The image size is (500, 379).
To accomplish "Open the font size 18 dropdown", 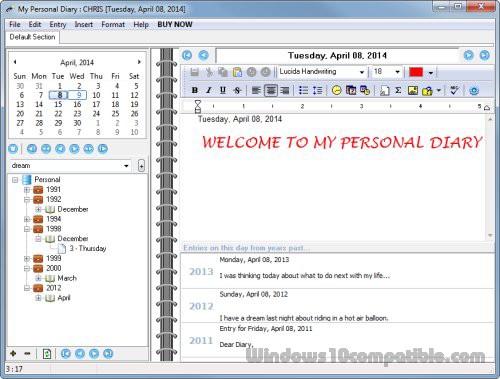I will [x=387, y=72].
